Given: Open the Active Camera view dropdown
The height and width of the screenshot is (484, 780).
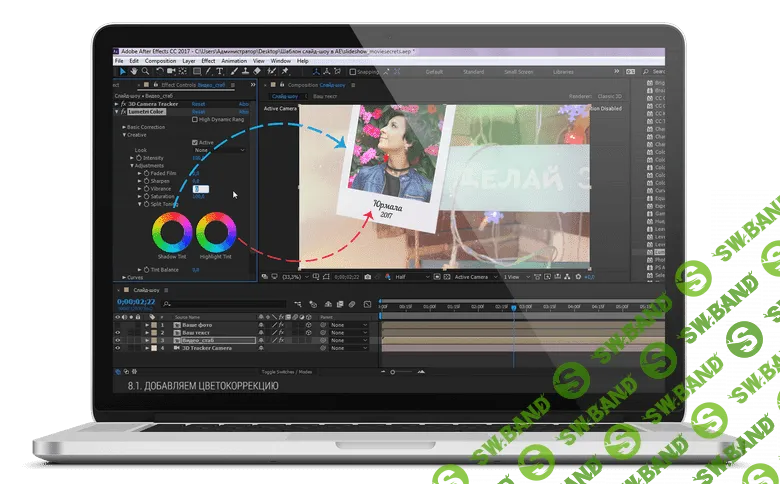Looking at the screenshot, I should [x=476, y=277].
